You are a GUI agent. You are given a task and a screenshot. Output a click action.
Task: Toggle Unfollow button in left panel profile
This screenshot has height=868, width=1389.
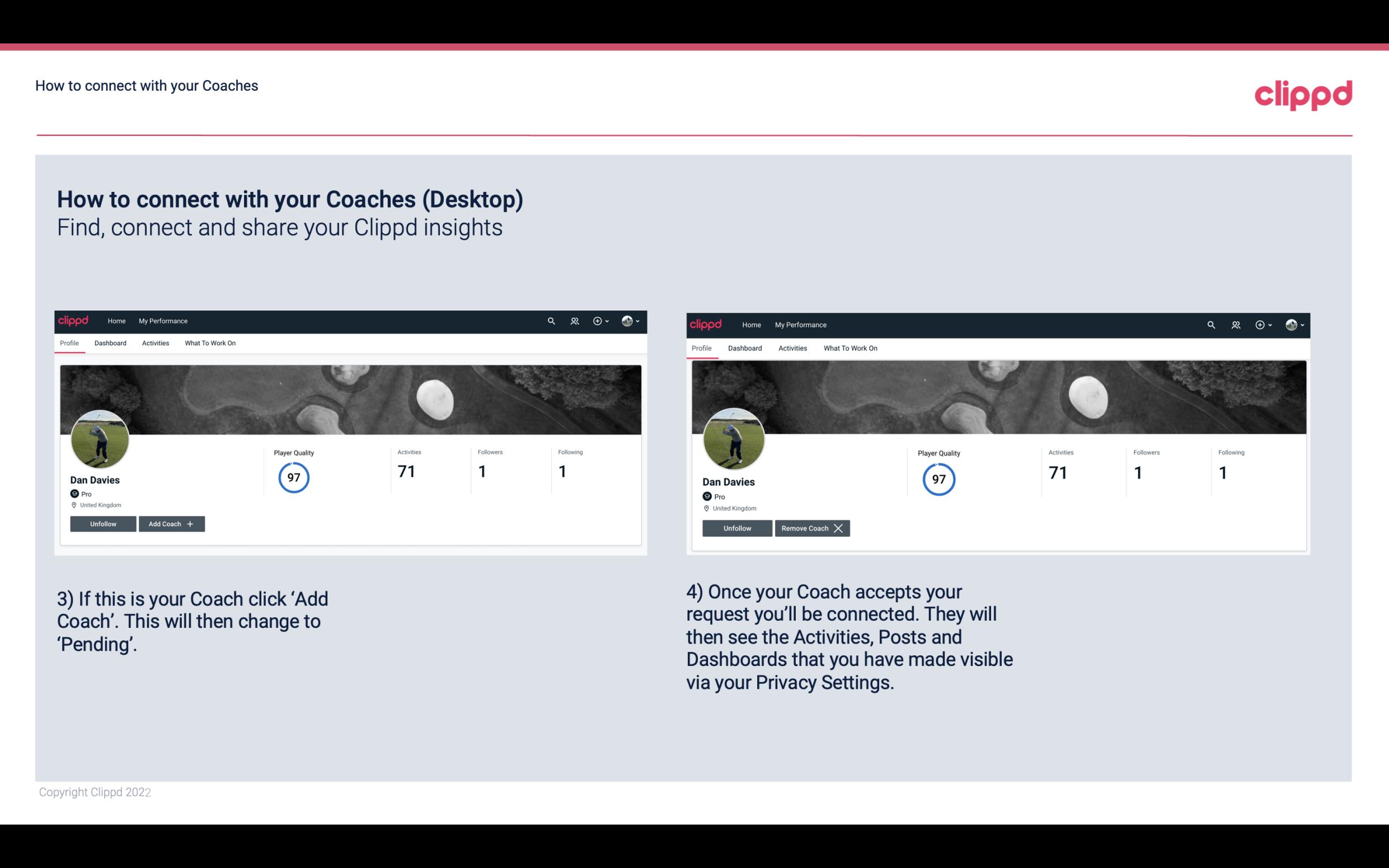point(103,523)
